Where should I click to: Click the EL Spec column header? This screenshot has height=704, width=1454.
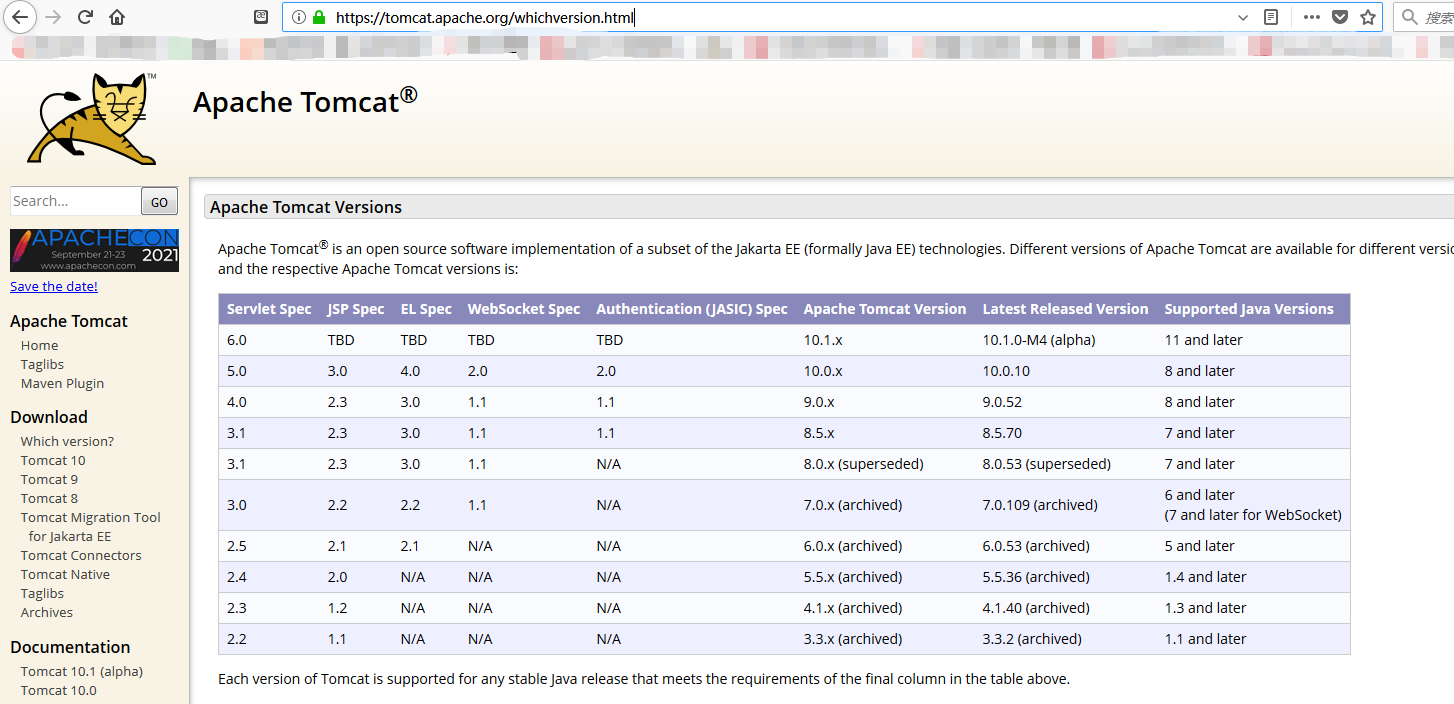point(426,309)
